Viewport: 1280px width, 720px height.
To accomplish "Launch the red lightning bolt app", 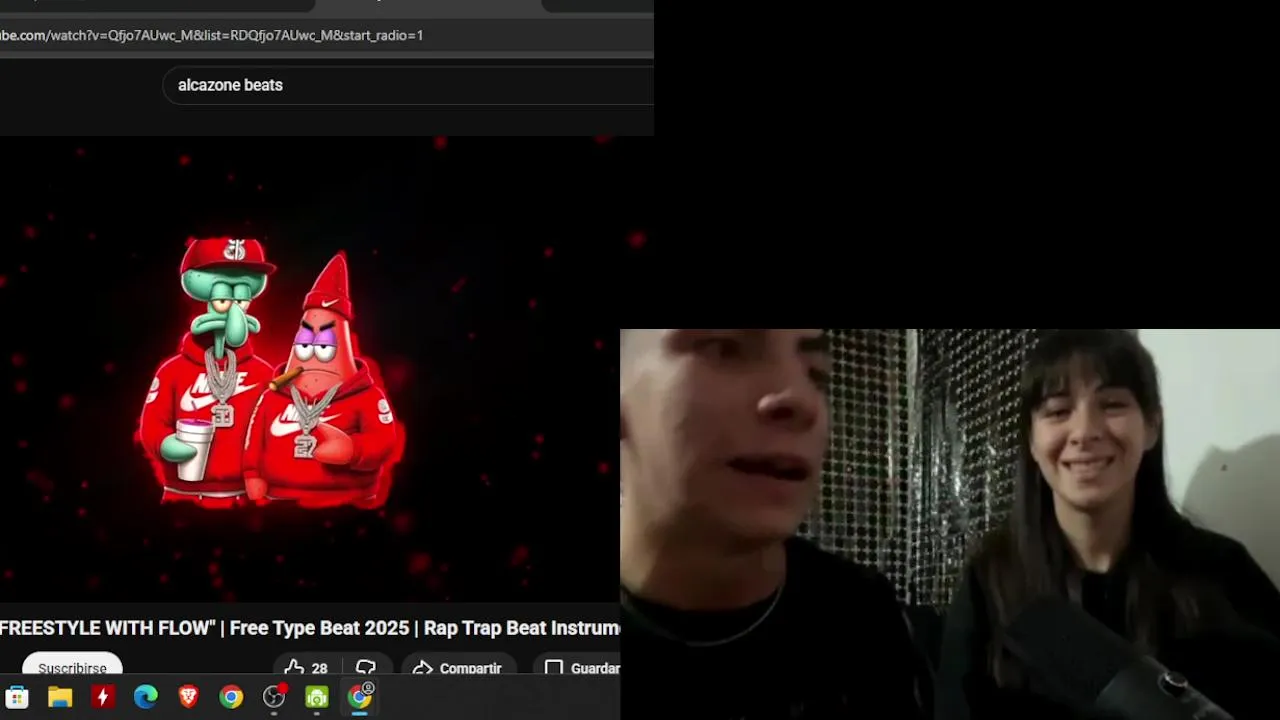I will 102,697.
